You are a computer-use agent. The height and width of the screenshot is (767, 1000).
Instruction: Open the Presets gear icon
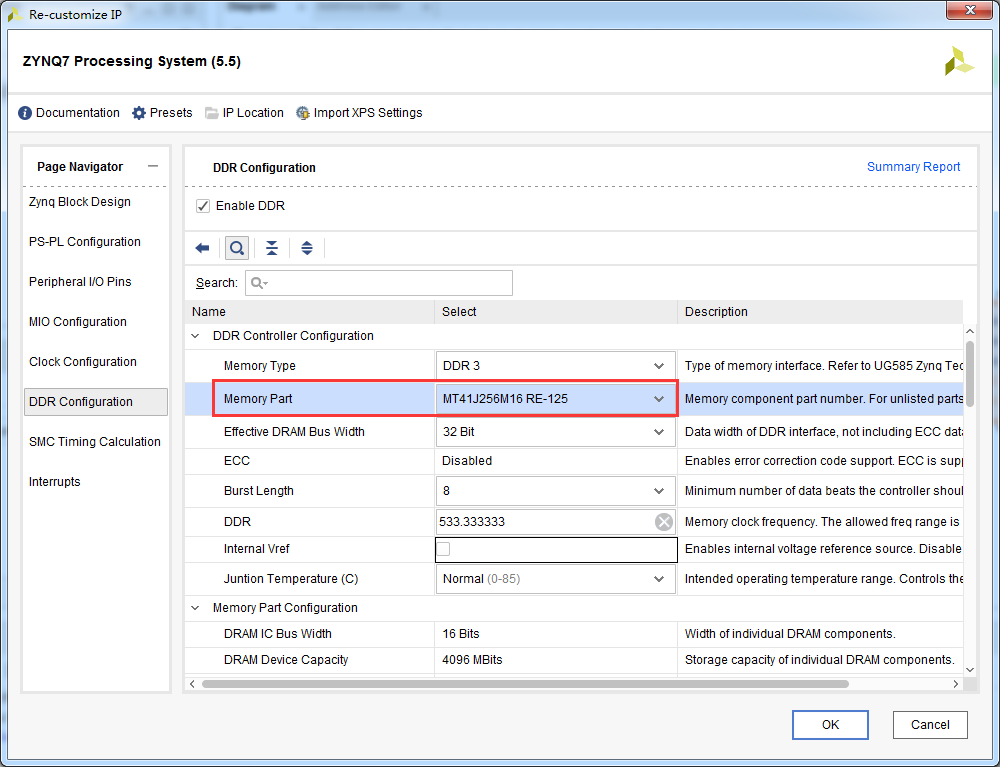(138, 113)
